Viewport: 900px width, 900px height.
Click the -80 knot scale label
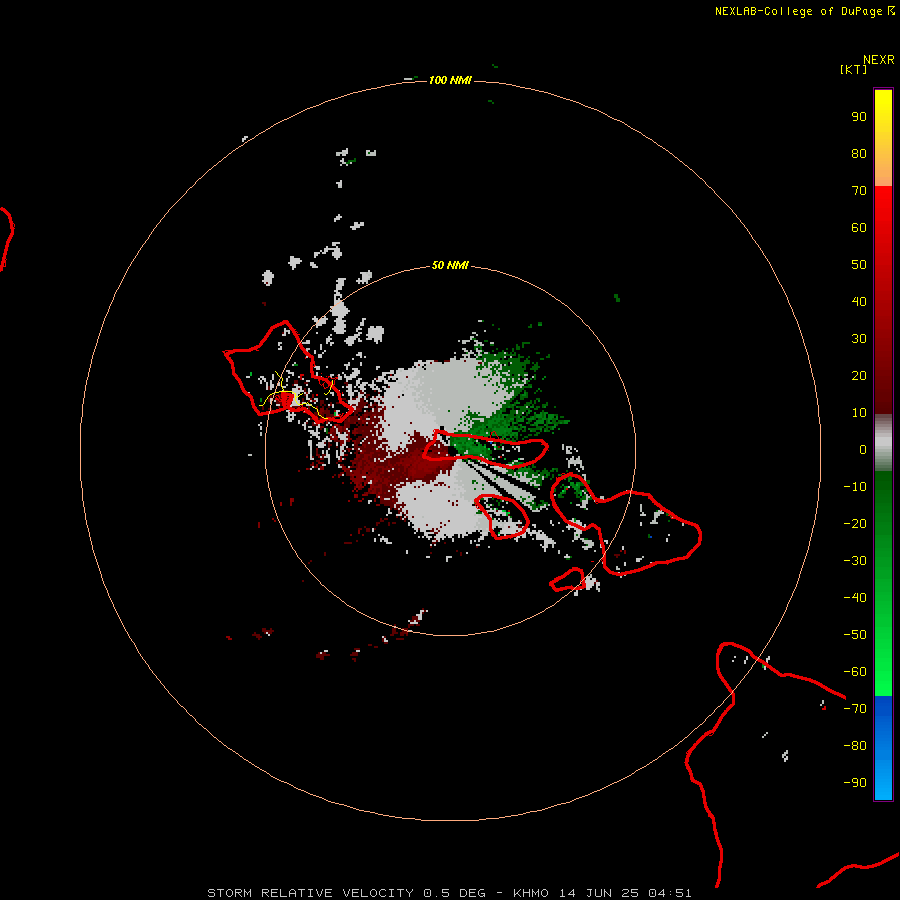[x=855, y=746]
